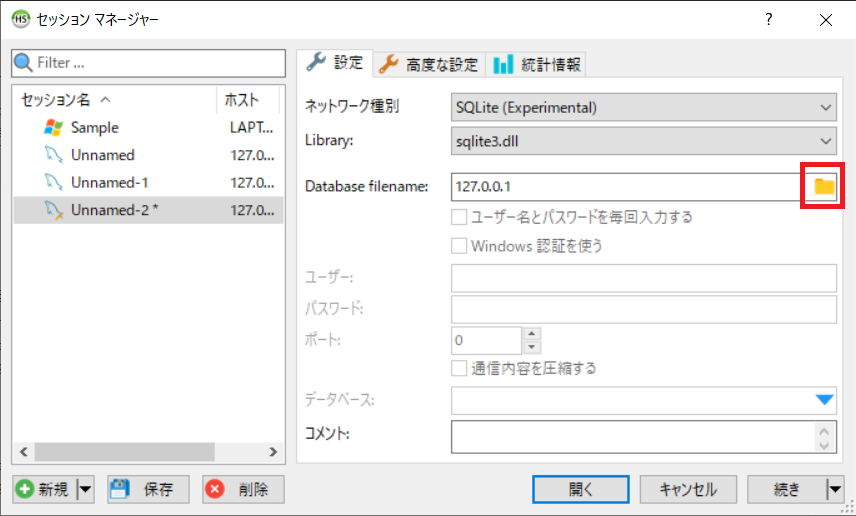Click the LAPT... host cell of Sample
The image size is (856, 516).
(x=252, y=127)
